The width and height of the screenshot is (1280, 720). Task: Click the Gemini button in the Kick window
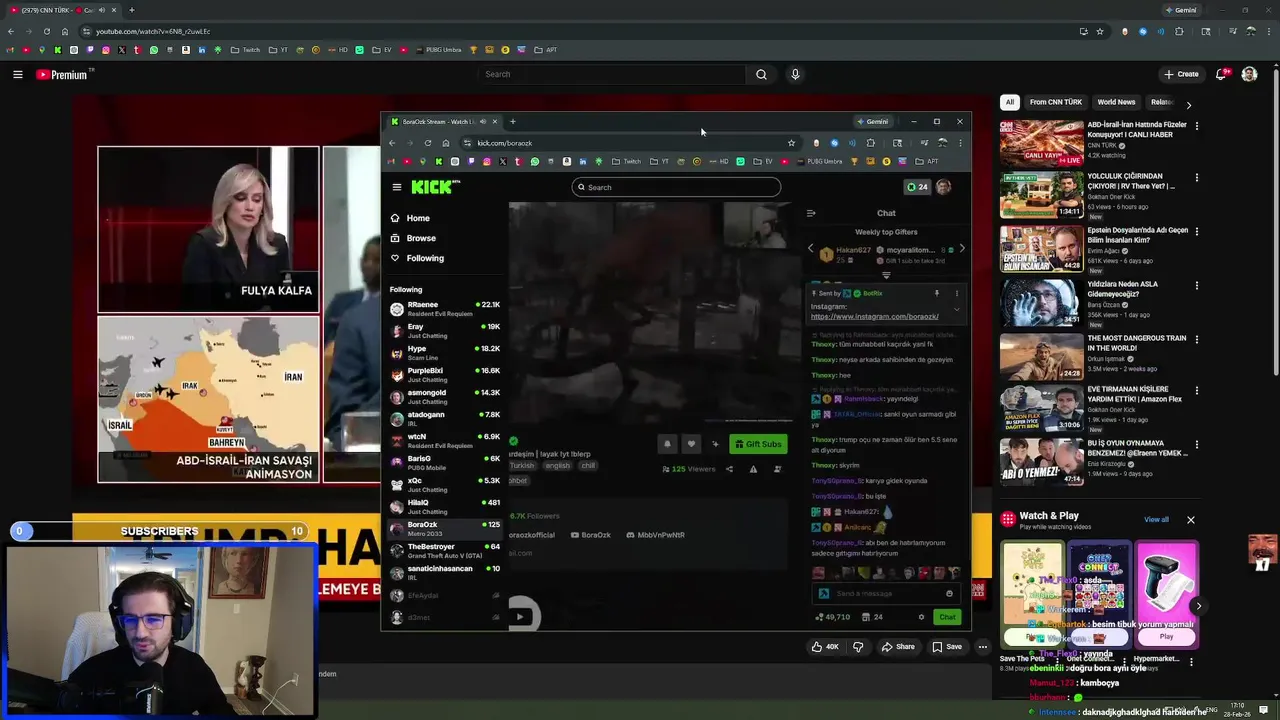pos(873,122)
